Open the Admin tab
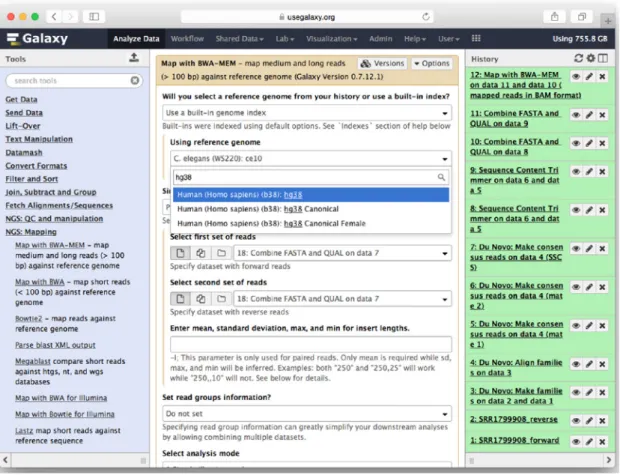Image resolution: width=620 pixels, height=475 pixels. click(380, 39)
